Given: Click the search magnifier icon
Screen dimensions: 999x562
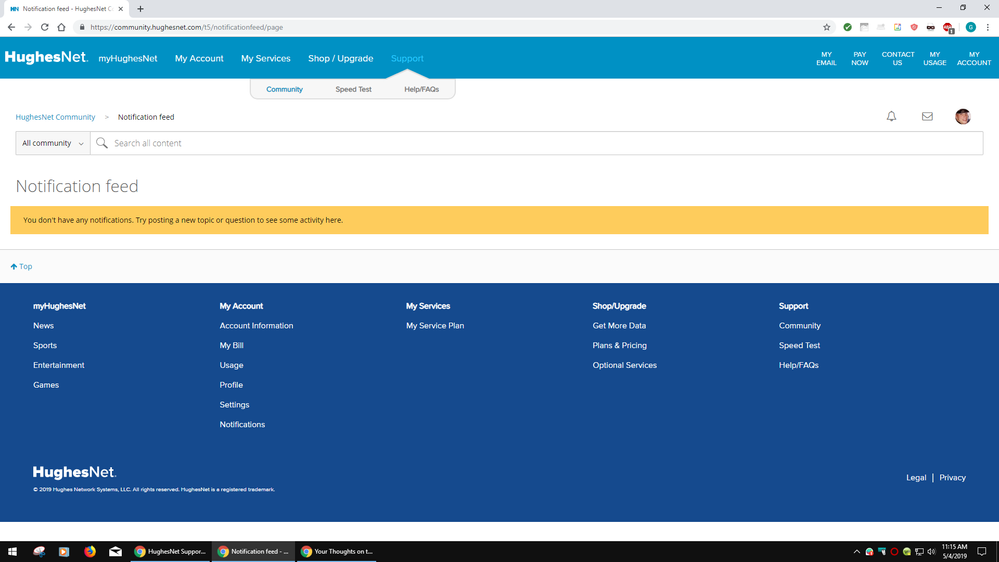Looking at the screenshot, I should (x=102, y=143).
